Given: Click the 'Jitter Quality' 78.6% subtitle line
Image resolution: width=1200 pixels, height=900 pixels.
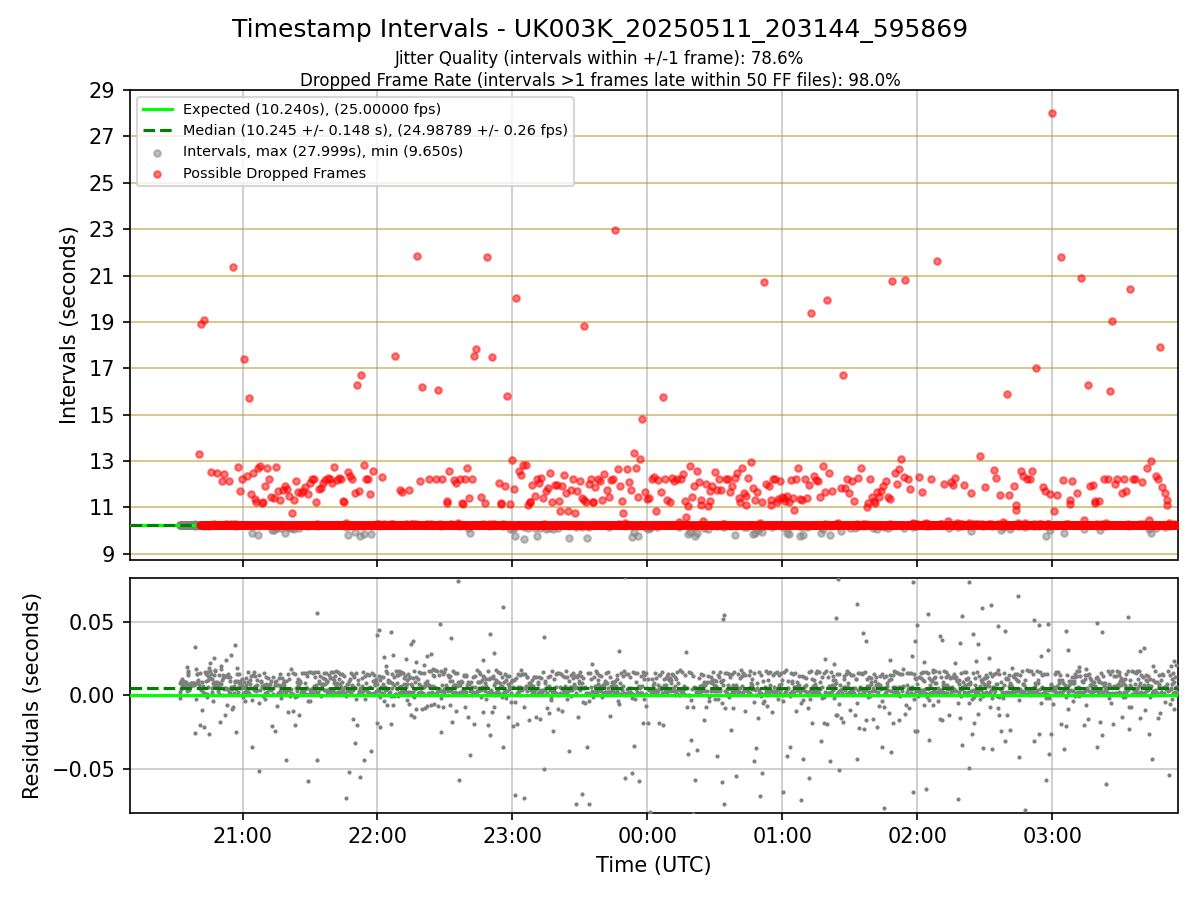Looking at the screenshot, I should (x=600, y=58).
